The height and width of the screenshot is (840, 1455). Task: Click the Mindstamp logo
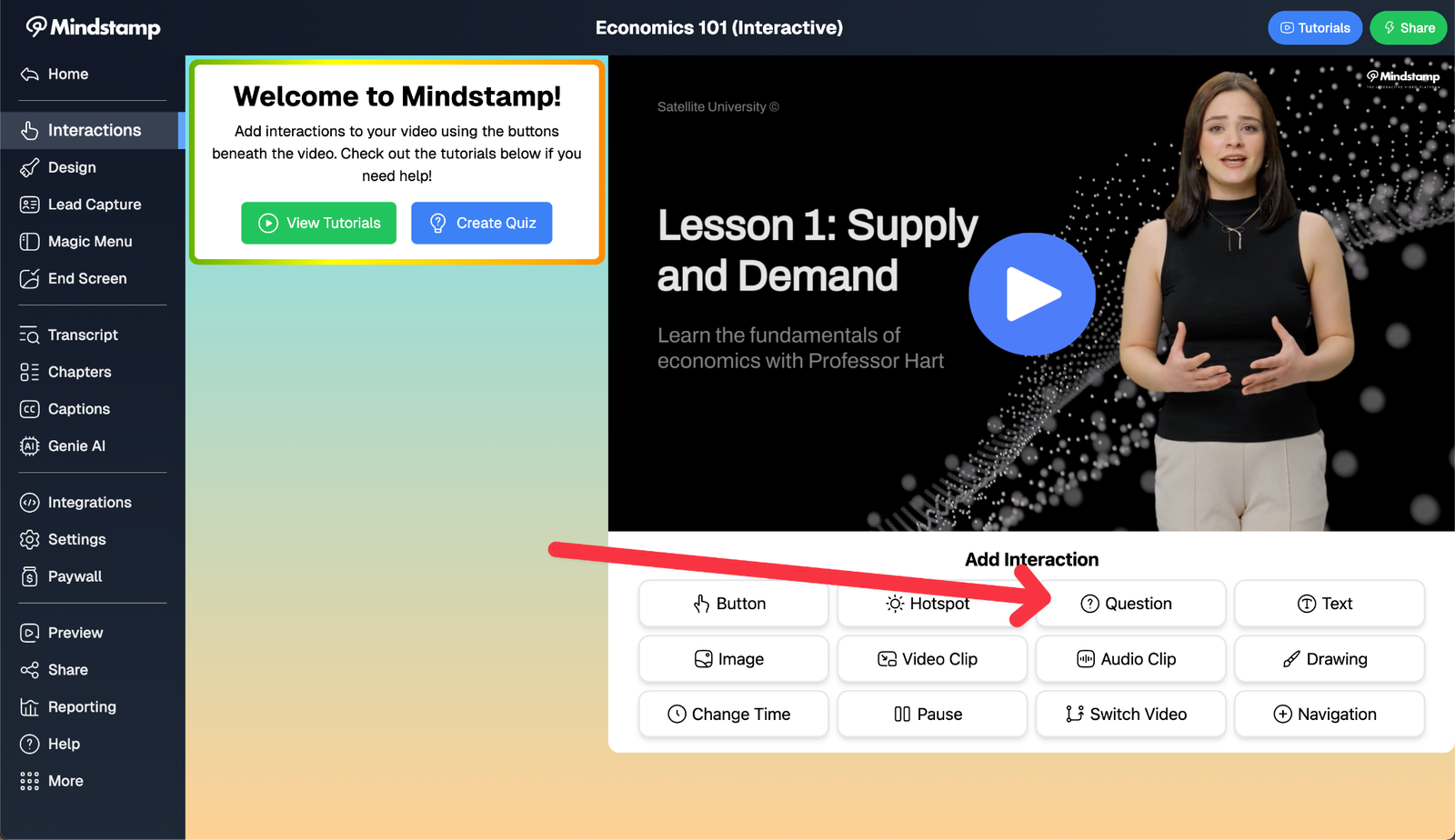click(x=93, y=27)
